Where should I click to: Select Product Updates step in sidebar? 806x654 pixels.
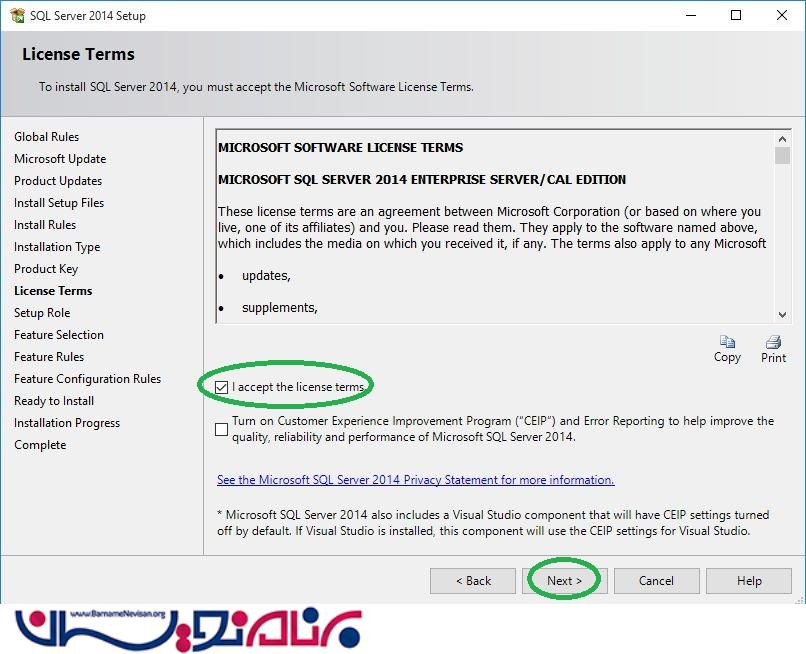click(x=58, y=181)
